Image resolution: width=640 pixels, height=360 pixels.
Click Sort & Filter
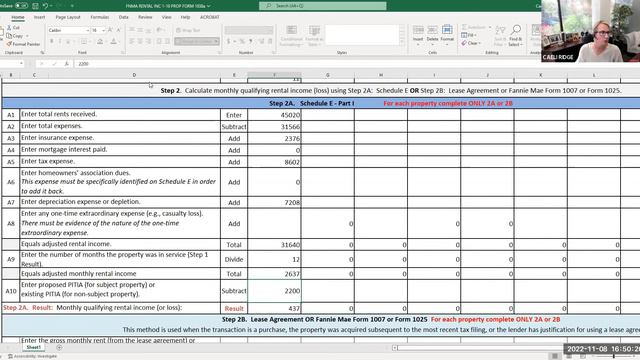point(500,35)
